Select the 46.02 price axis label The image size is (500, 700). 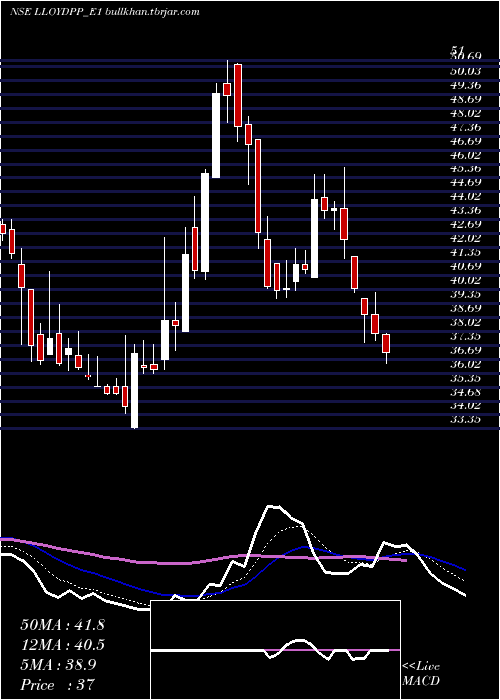[x=466, y=155]
